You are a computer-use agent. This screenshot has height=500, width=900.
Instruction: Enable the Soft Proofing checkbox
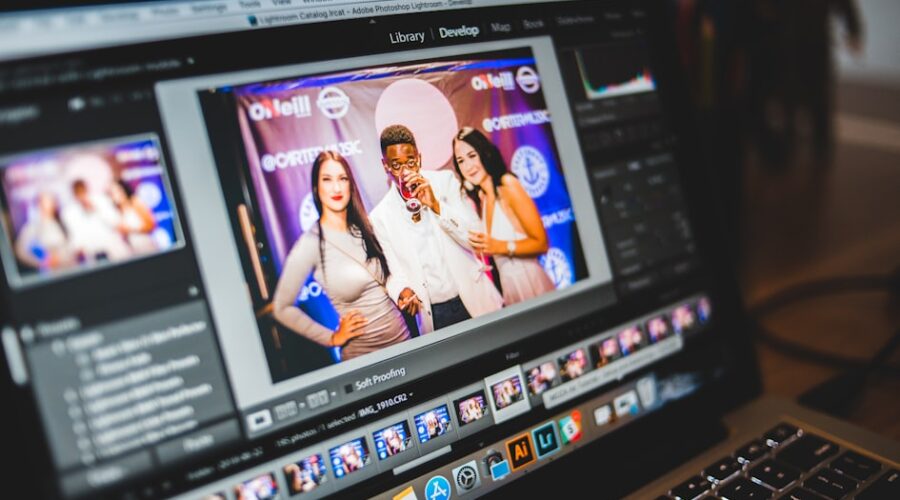pos(348,389)
